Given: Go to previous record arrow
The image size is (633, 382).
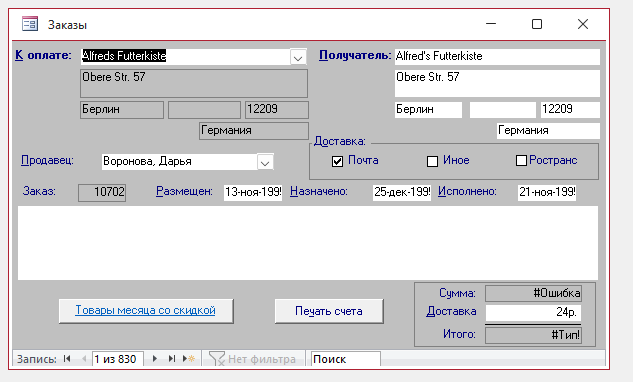Looking at the screenshot, I should (84, 359).
